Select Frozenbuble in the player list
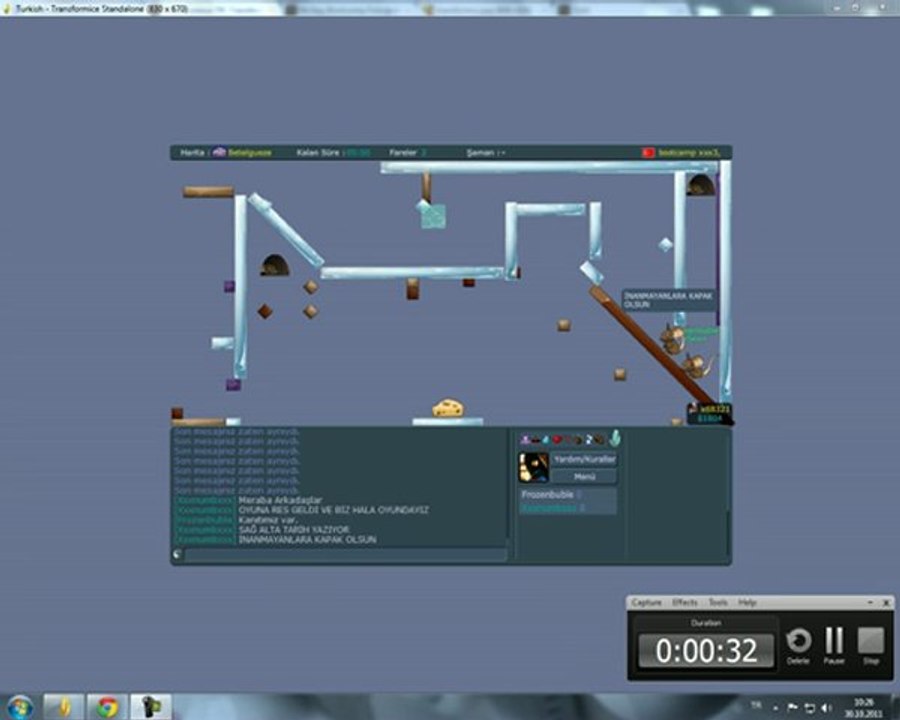This screenshot has height=720, width=900. (x=547, y=494)
